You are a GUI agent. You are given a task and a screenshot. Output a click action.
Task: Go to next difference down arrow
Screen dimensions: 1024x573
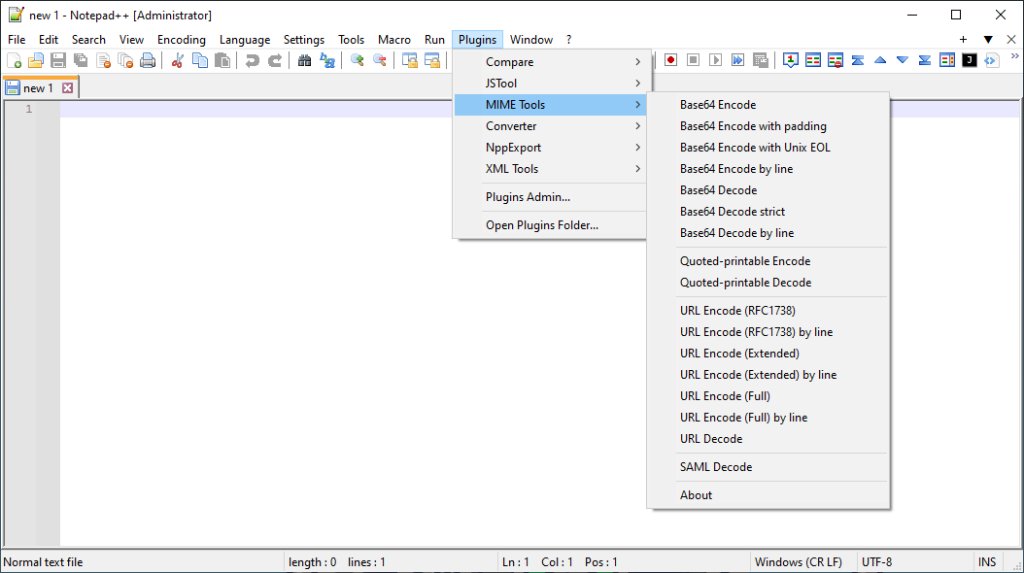pos(903,60)
